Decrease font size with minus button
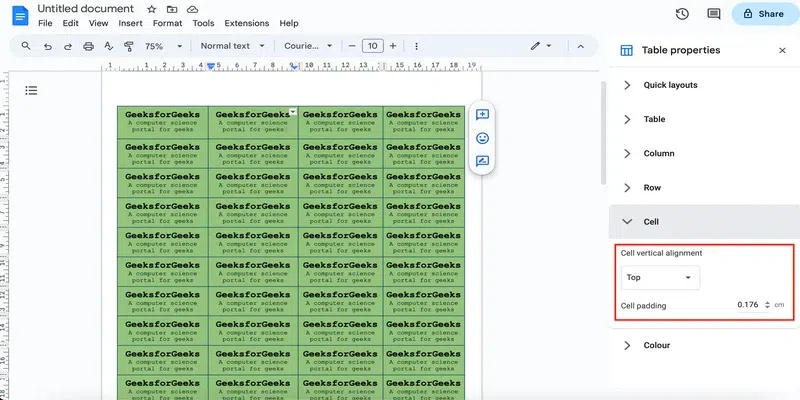Viewport: 800px width, 400px height. point(352,46)
